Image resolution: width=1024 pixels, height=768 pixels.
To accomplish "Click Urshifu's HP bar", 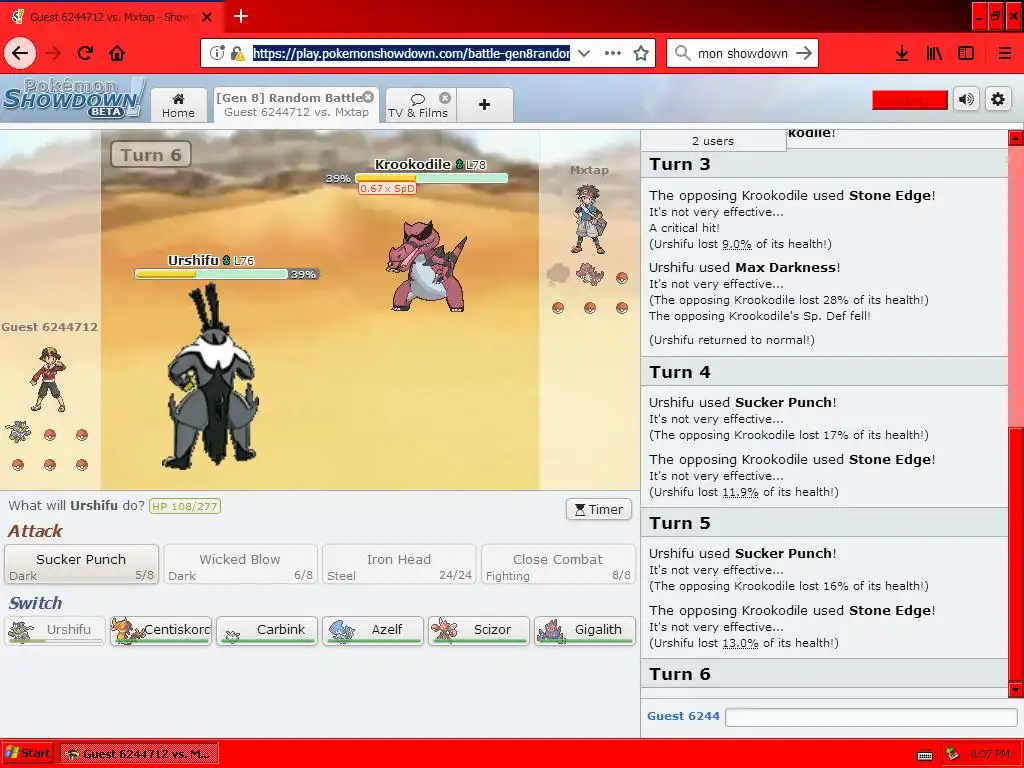I will [x=211, y=274].
